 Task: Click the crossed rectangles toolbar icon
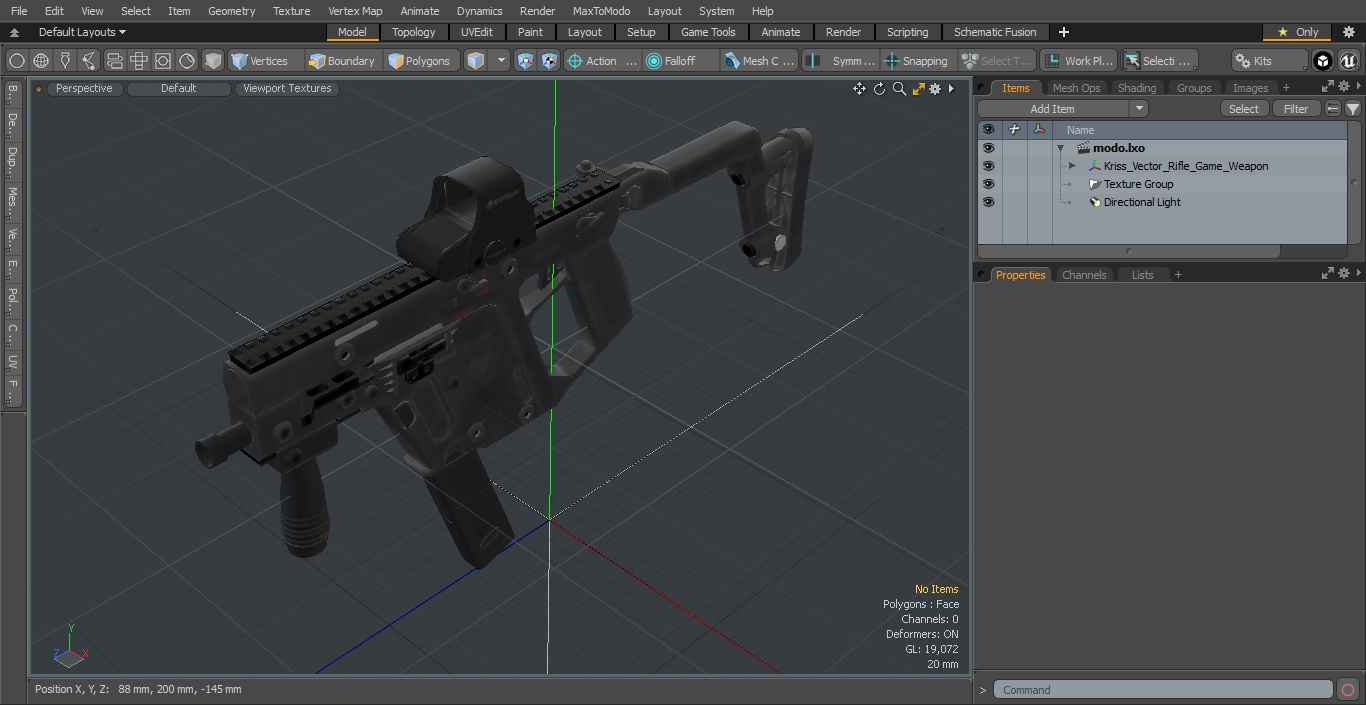(139, 61)
